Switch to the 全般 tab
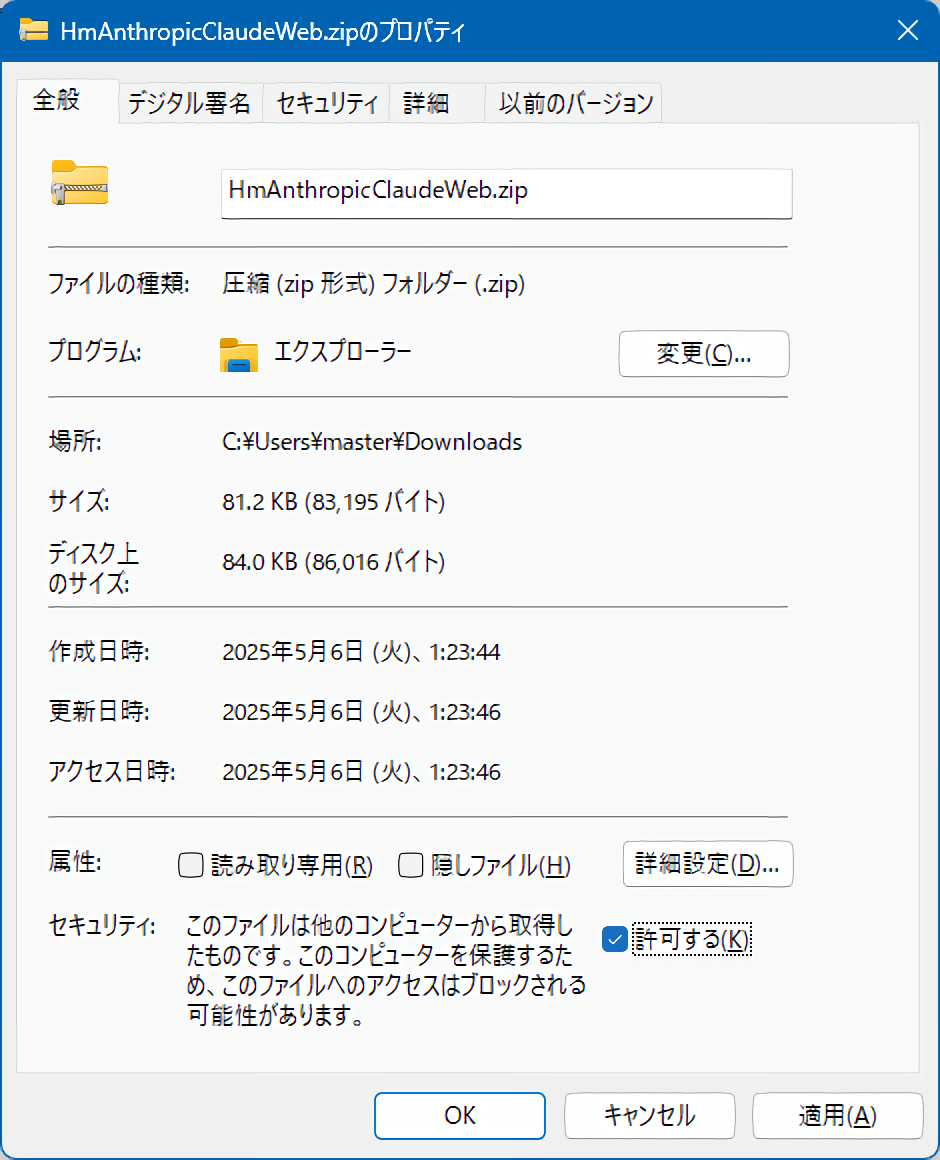 [57, 102]
